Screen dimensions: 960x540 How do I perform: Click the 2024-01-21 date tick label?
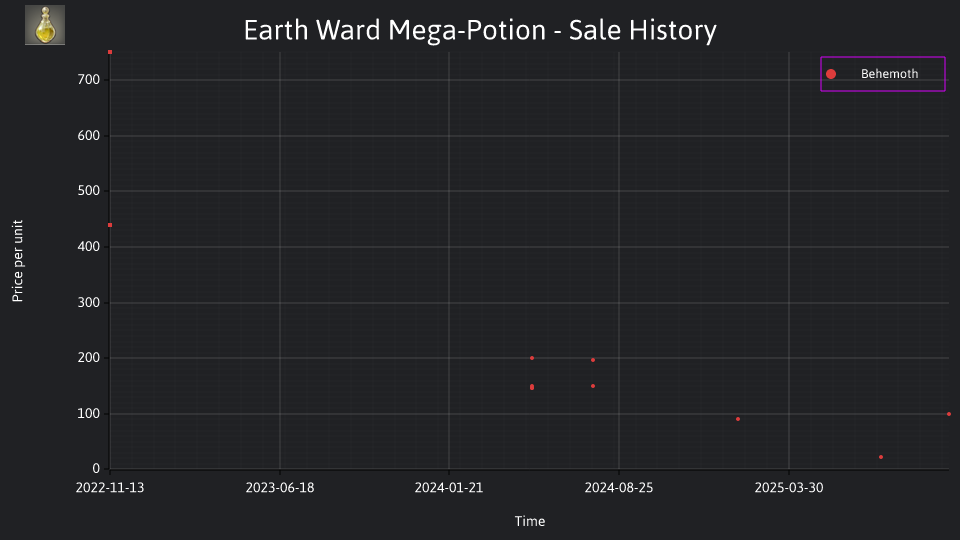(449, 488)
